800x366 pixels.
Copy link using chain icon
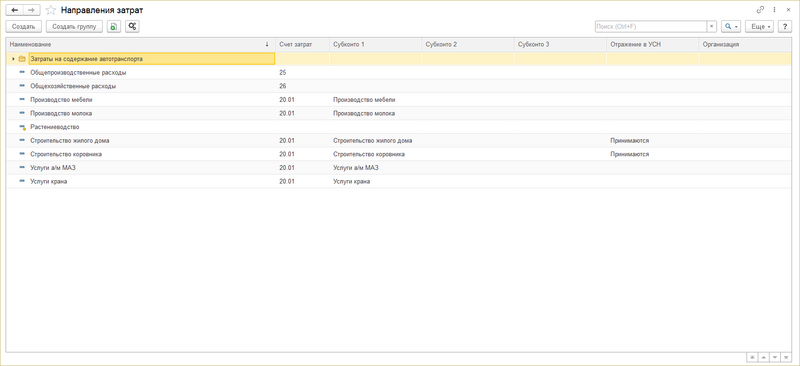pos(760,10)
